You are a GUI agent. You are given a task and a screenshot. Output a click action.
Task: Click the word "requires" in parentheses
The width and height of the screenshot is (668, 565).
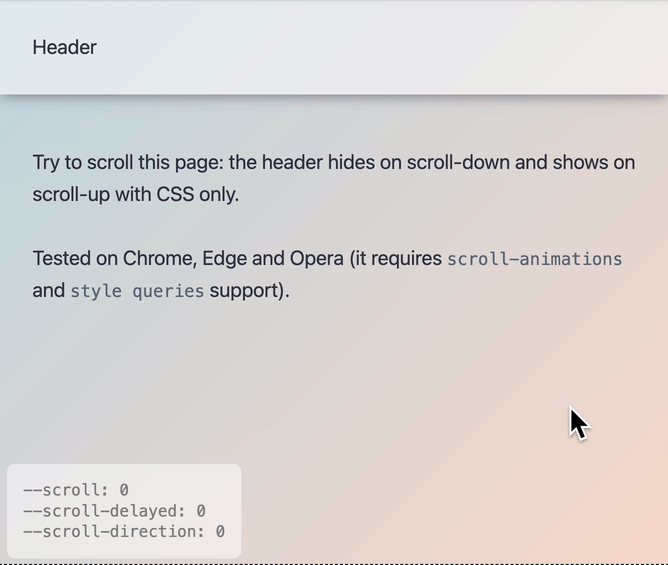[406, 258]
